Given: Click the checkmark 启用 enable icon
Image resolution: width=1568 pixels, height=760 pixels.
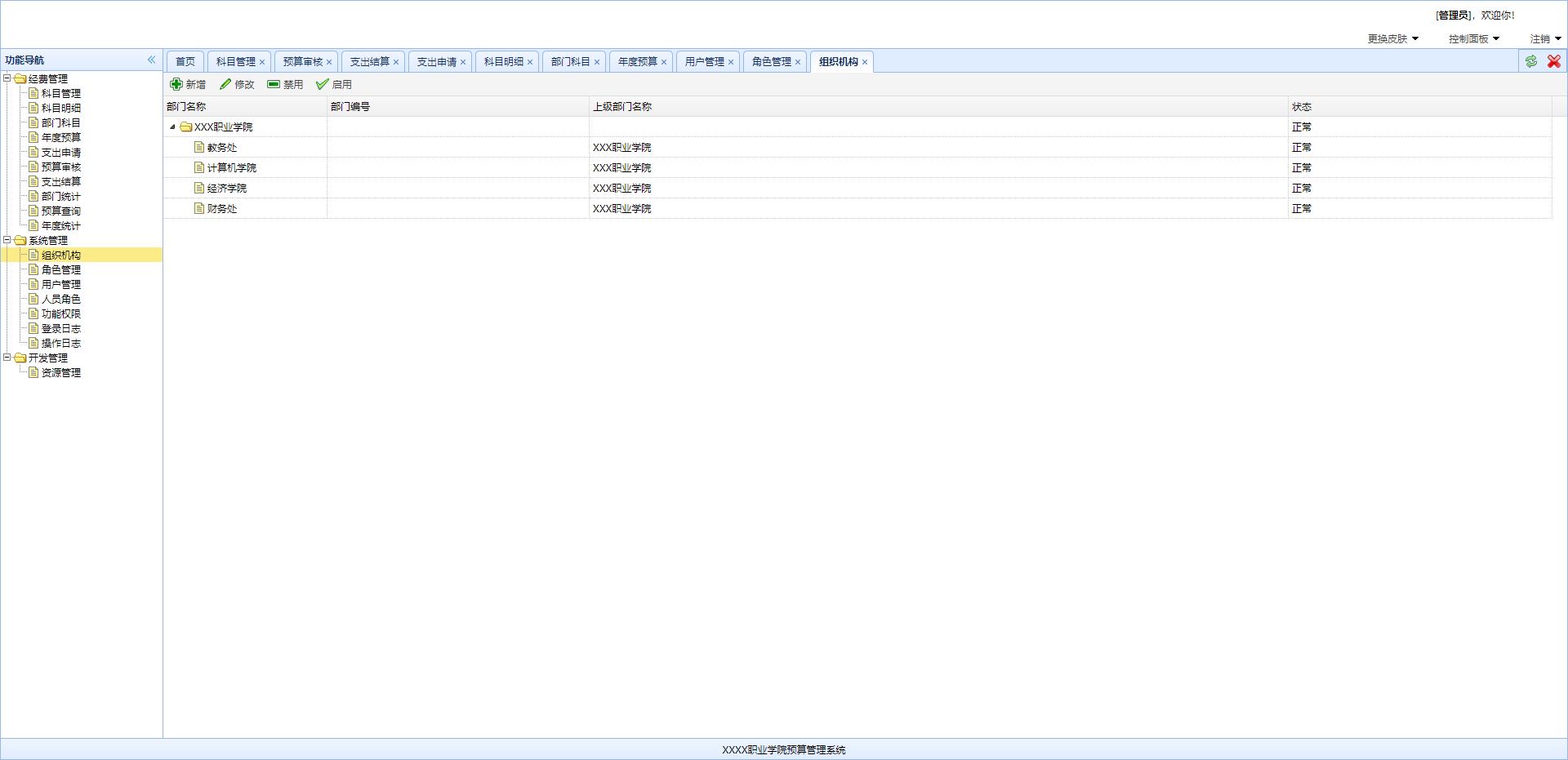Looking at the screenshot, I should tap(323, 84).
